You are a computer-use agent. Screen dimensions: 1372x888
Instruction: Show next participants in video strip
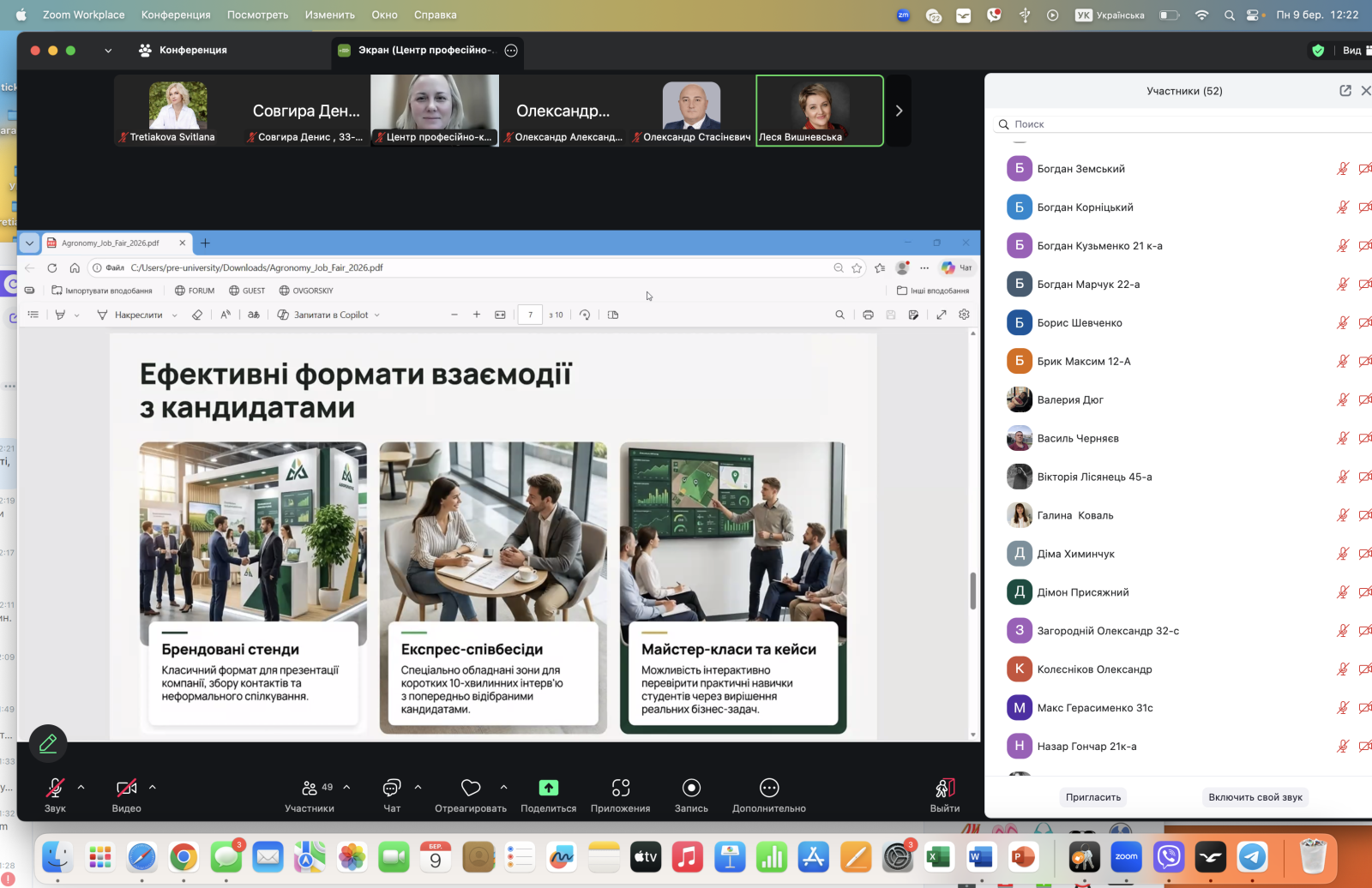(899, 111)
